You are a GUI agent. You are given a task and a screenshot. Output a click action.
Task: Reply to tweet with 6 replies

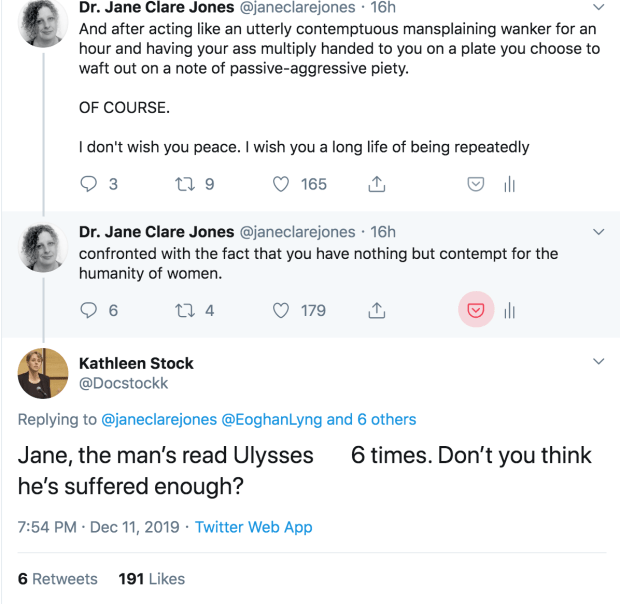tap(88, 310)
